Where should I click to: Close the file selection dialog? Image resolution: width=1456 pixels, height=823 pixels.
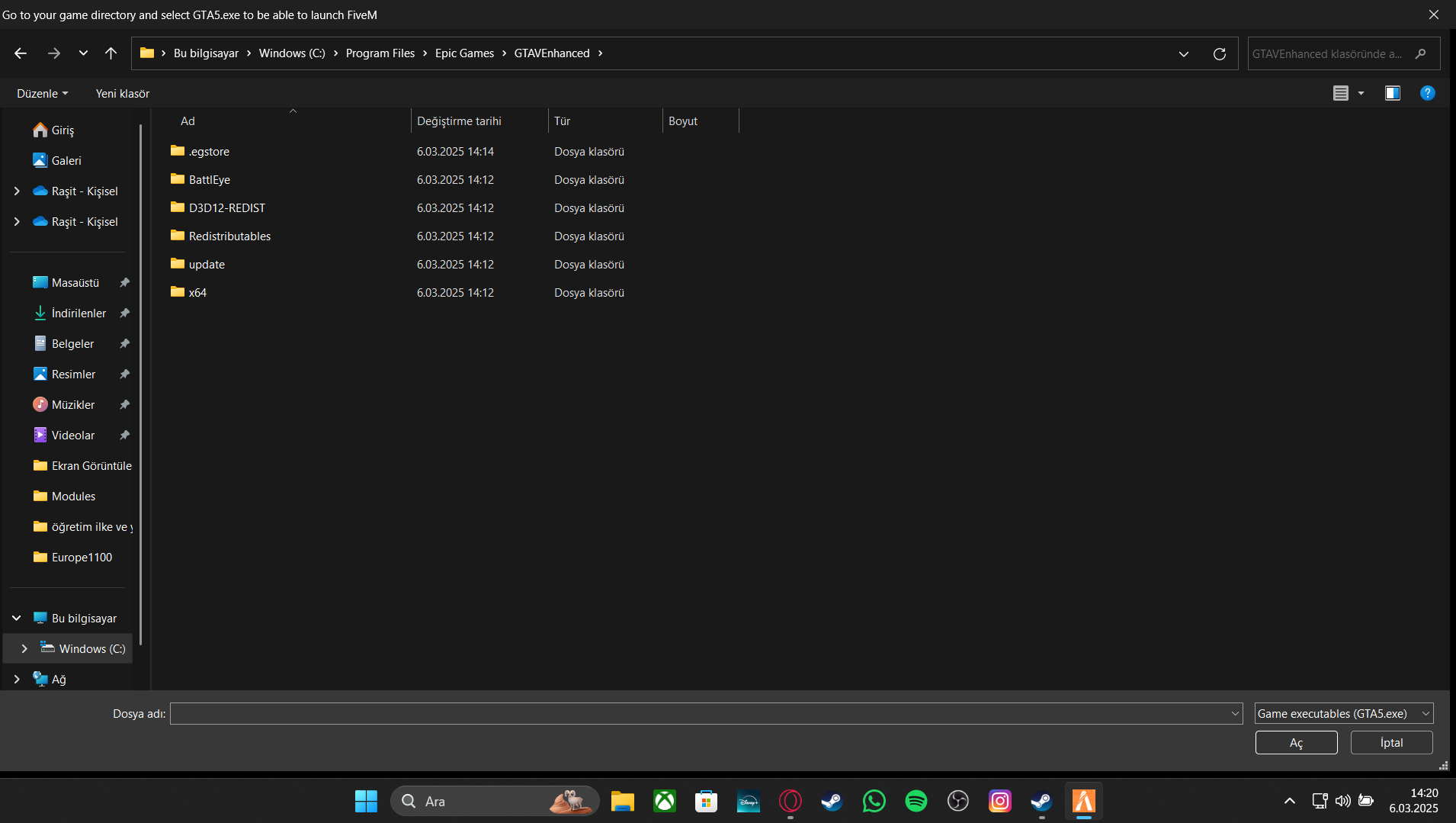point(1434,14)
